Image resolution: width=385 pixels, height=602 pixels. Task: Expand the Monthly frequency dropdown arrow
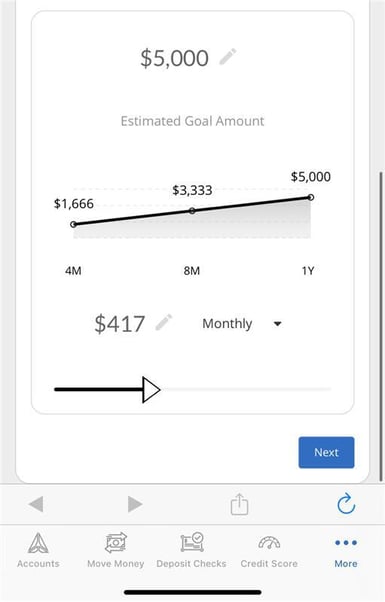tap(278, 324)
